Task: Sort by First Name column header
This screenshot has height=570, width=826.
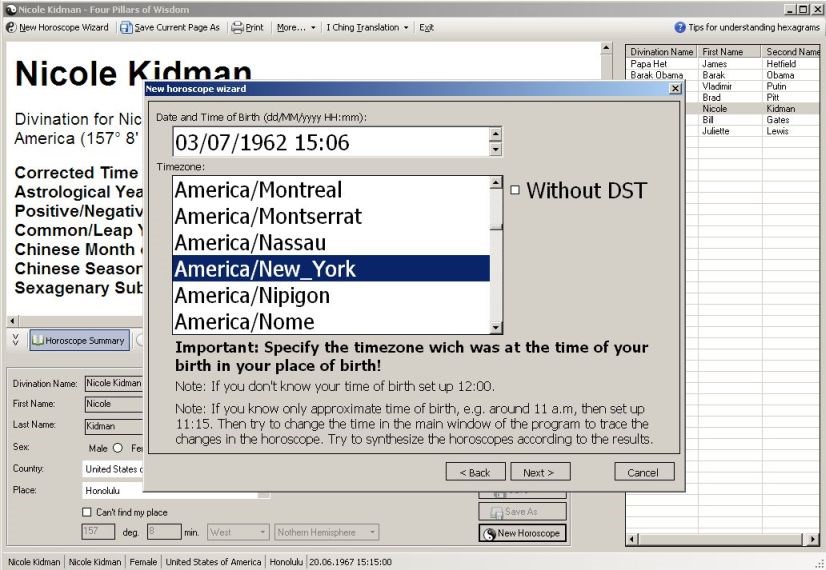Action: coord(730,52)
